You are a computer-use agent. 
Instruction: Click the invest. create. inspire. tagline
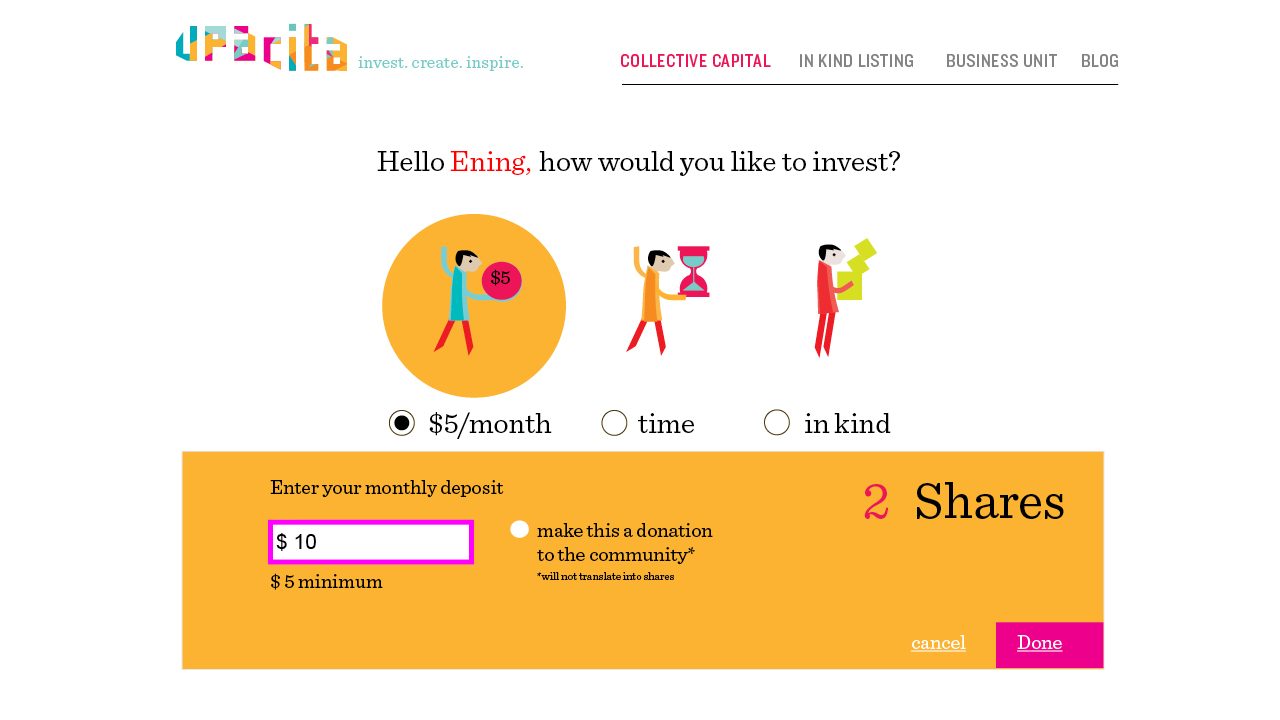pyautogui.click(x=441, y=63)
